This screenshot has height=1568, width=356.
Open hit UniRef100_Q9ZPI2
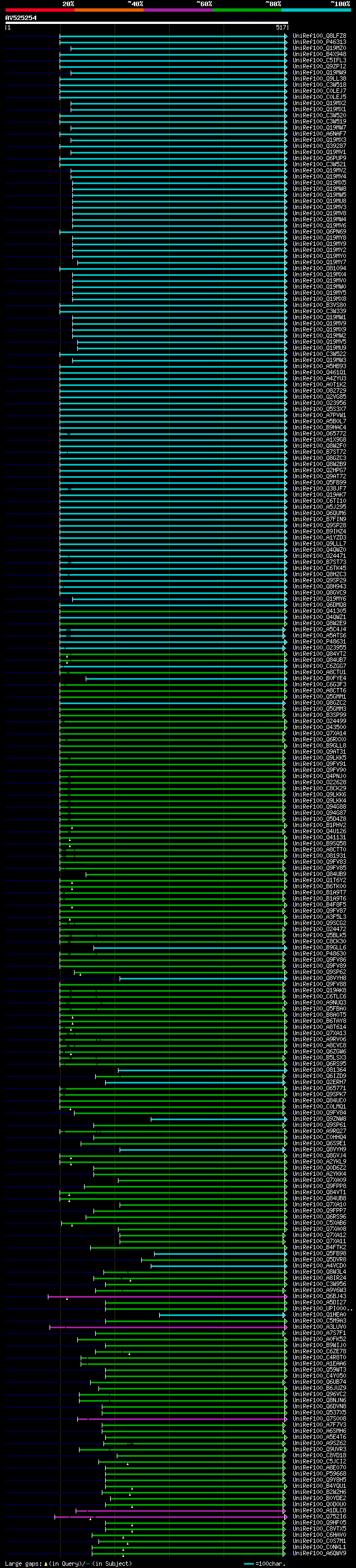pyautogui.click(x=319, y=66)
